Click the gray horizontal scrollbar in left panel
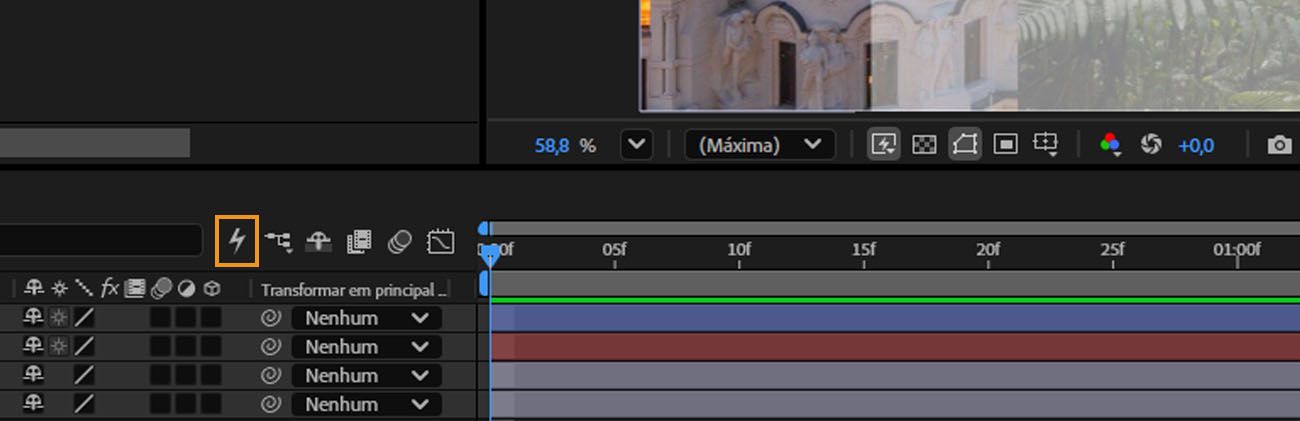The image size is (1300, 421). (x=95, y=143)
